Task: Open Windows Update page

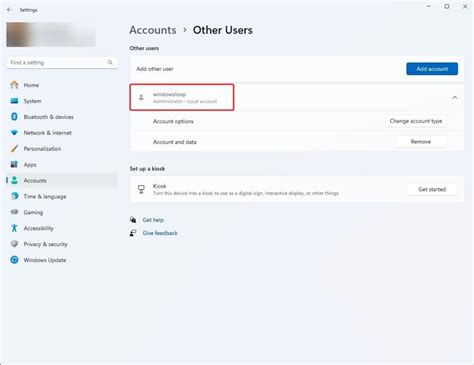Action: point(45,260)
